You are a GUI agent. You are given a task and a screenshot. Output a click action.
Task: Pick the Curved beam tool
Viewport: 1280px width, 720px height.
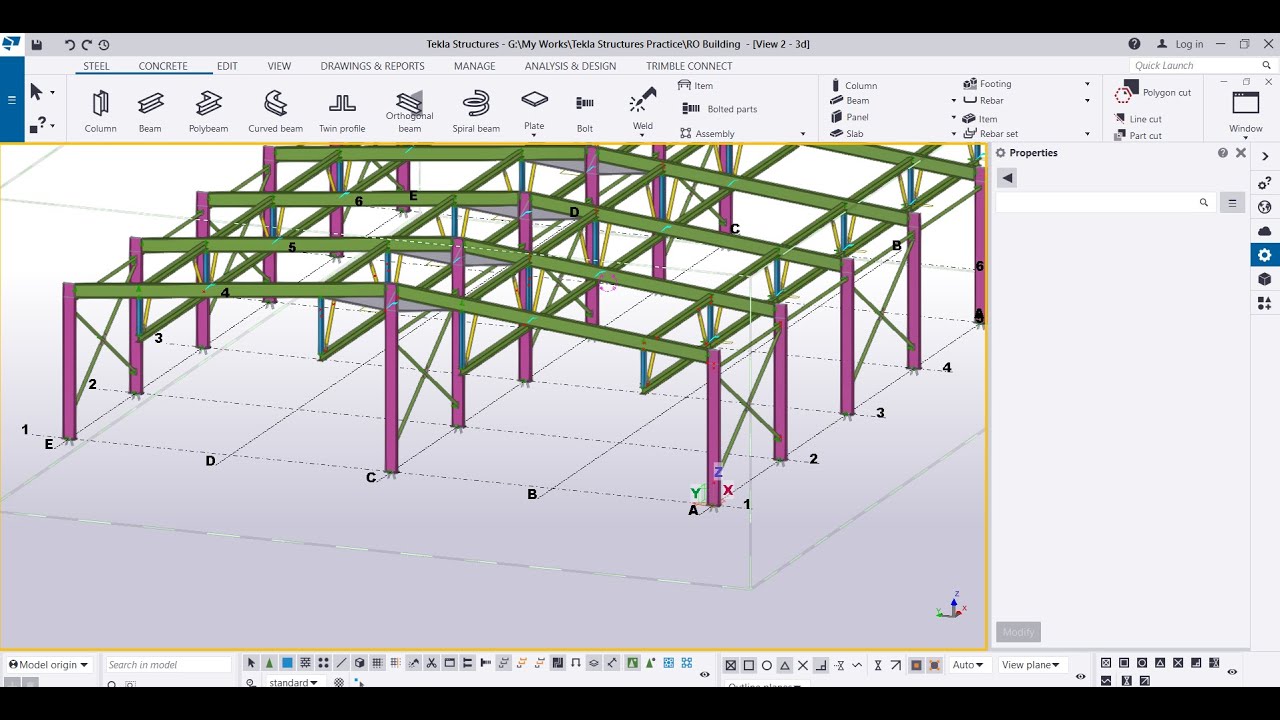[275, 111]
